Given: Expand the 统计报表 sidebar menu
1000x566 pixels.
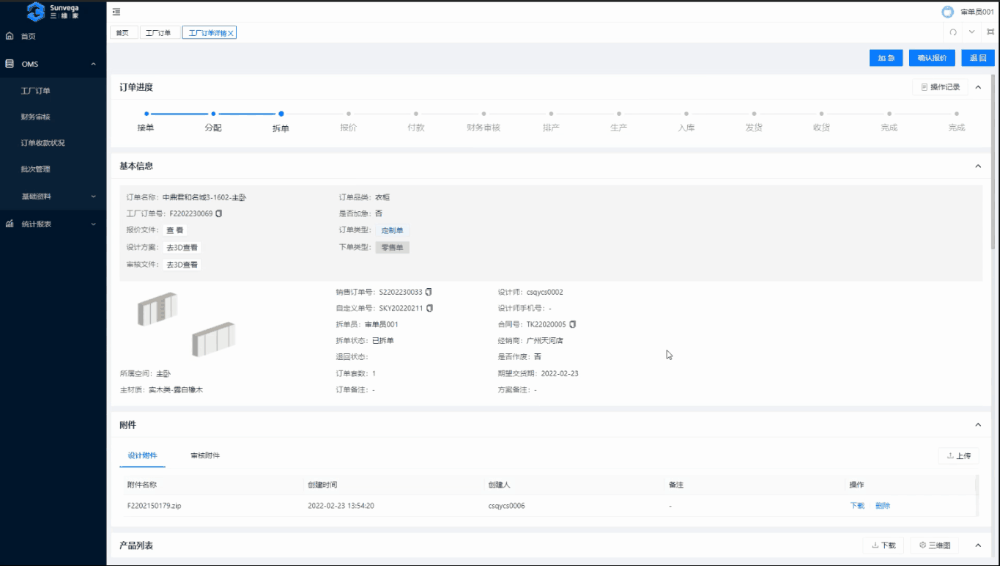Looking at the screenshot, I should click(x=93, y=224).
